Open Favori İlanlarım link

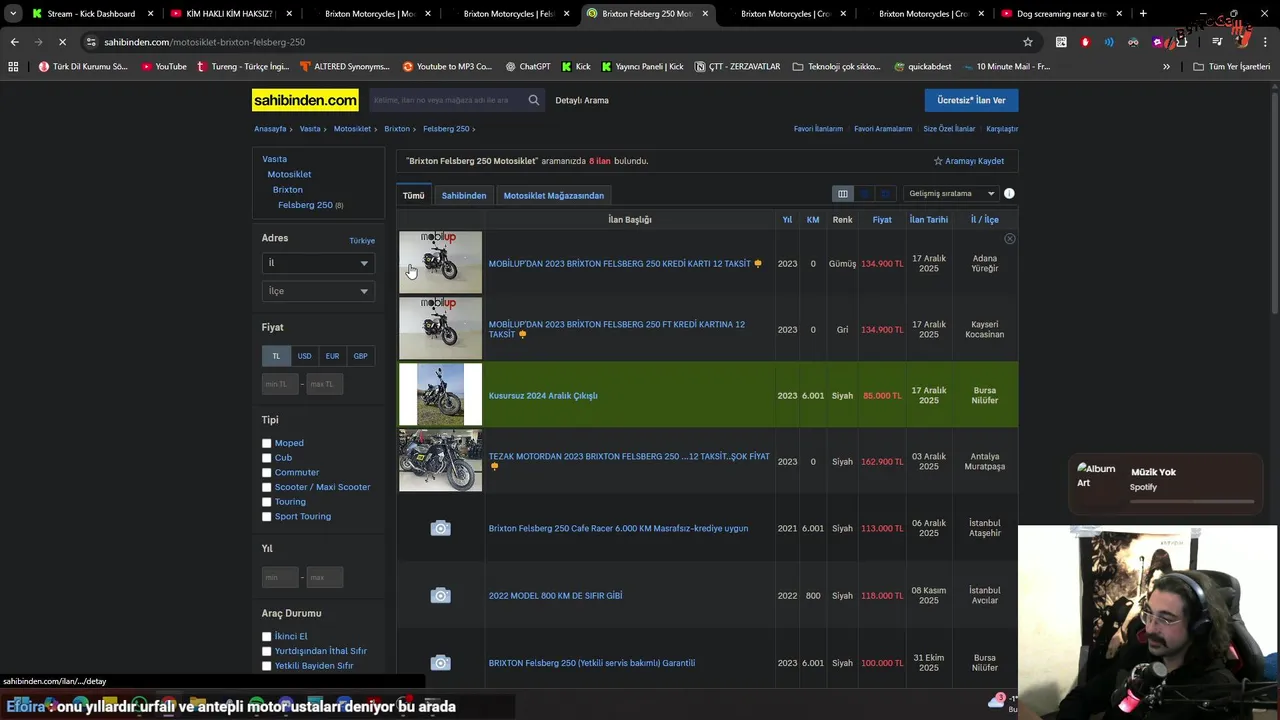point(818,129)
